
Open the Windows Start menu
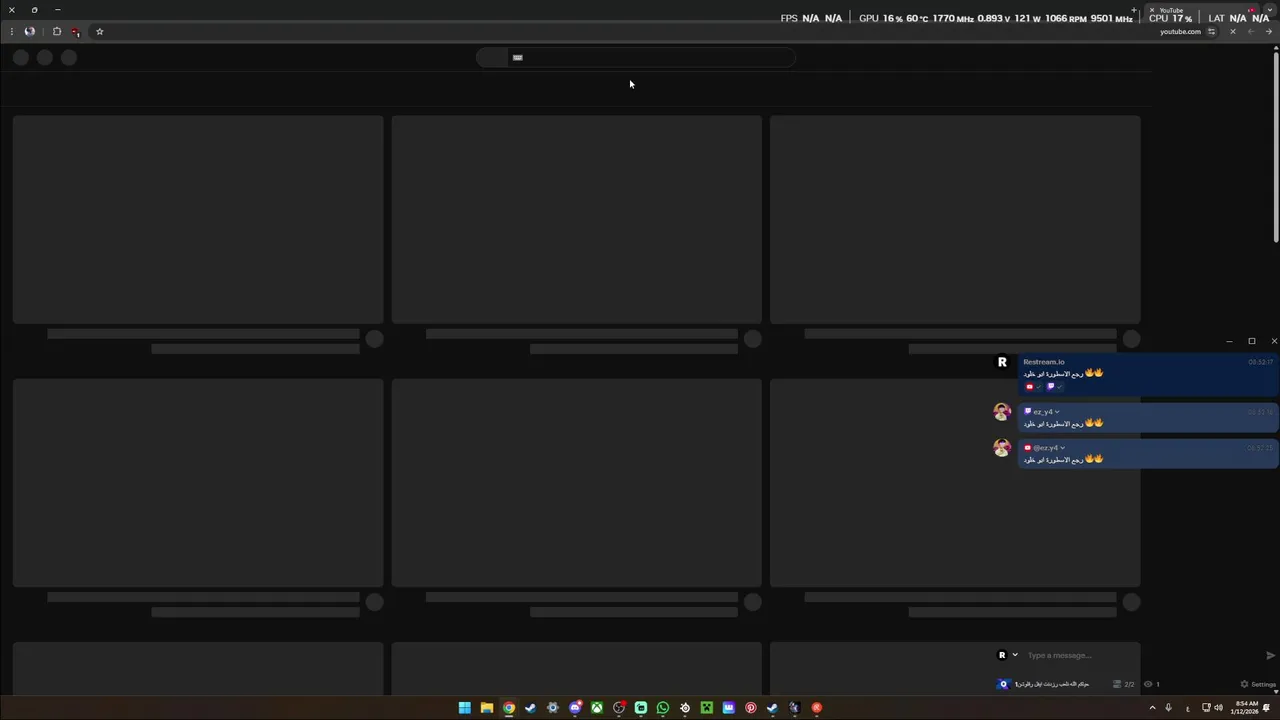point(464,708)
